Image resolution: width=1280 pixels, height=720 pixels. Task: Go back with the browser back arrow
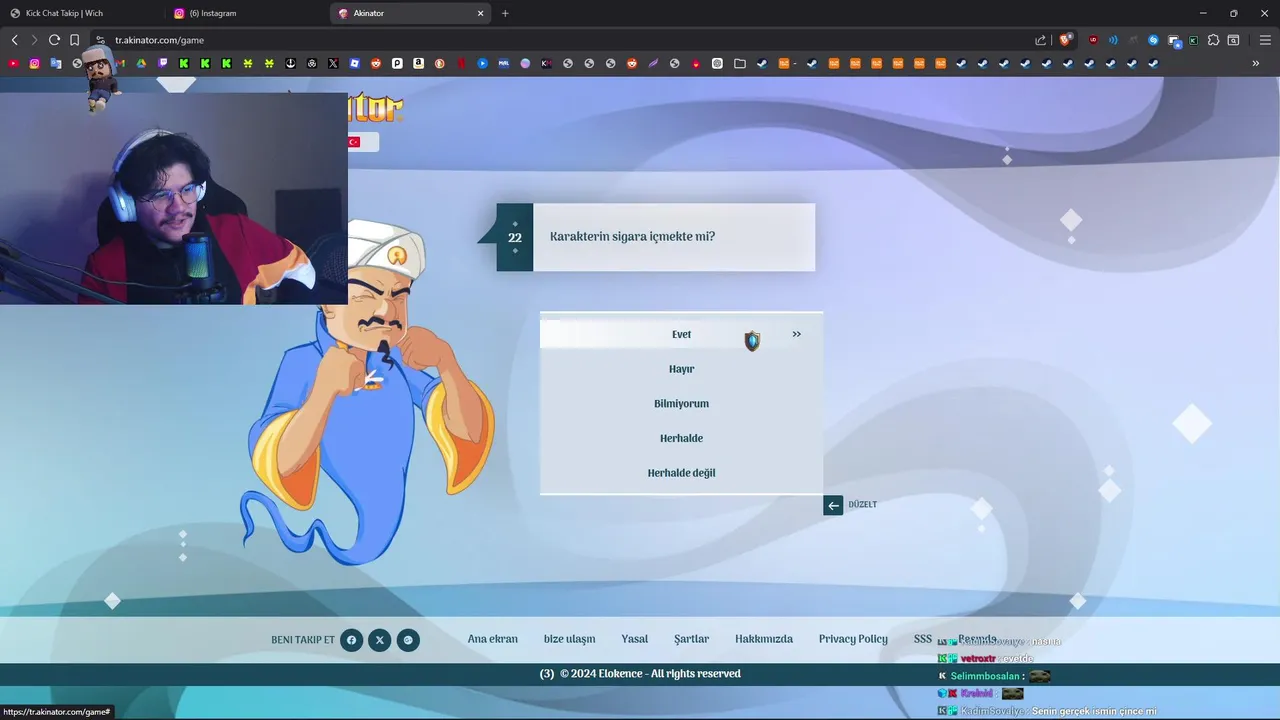click(x=14, y=40)
